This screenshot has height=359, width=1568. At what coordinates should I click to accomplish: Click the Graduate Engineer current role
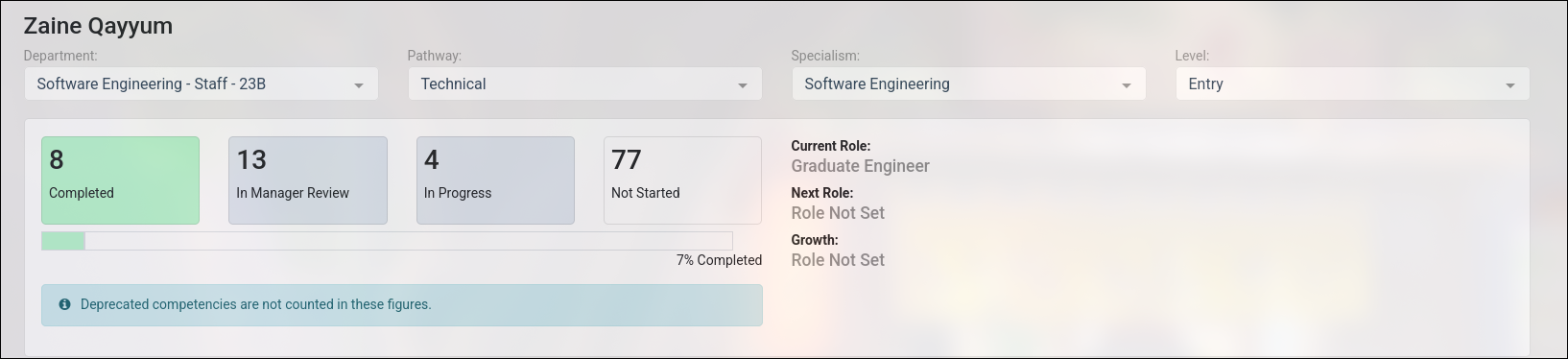[860, 166]
